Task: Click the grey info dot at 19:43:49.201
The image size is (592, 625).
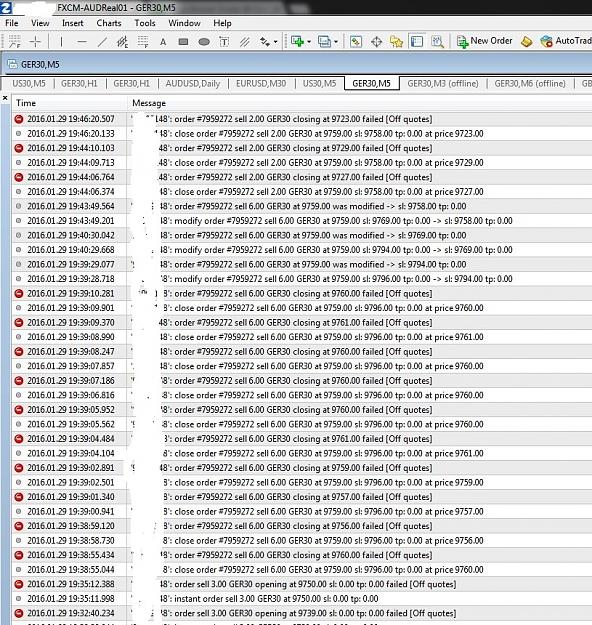Action: (x=18, y=220)
